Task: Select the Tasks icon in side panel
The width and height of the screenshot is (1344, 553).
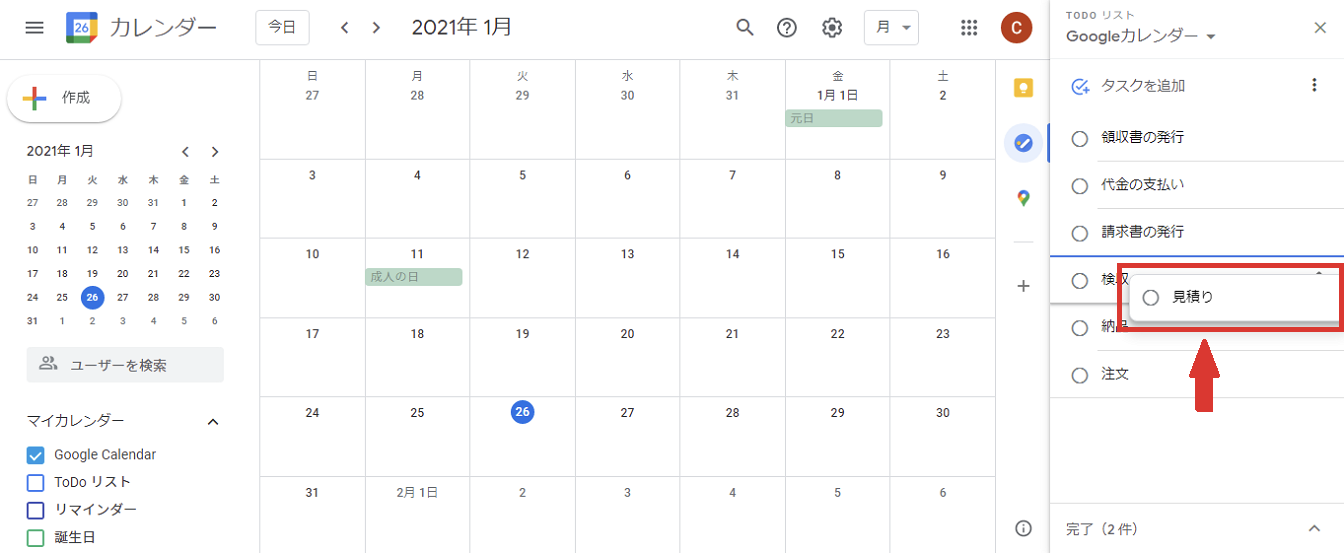Action: (1023, 143)
